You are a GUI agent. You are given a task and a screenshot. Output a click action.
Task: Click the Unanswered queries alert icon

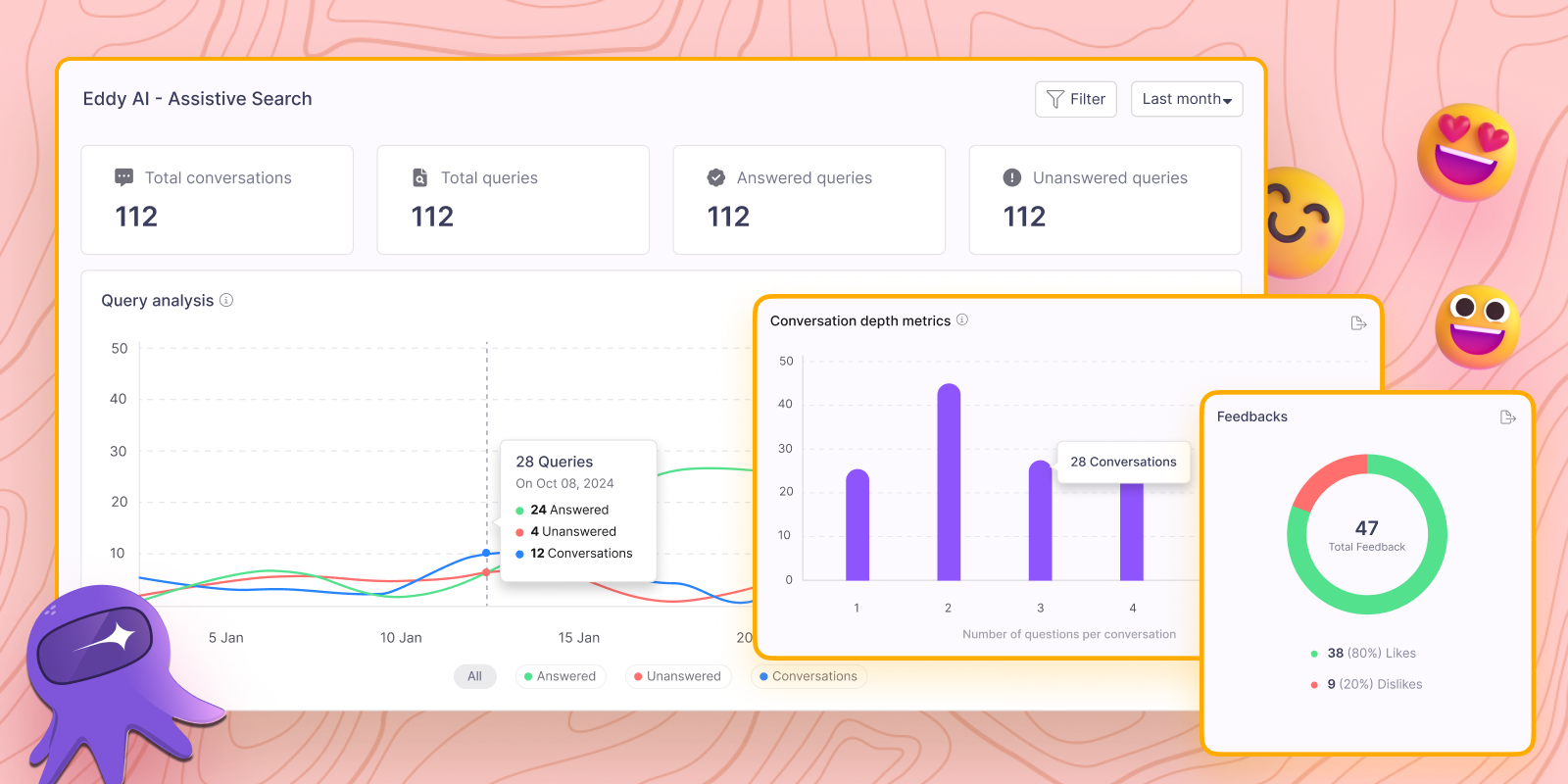click(1012, 177)
